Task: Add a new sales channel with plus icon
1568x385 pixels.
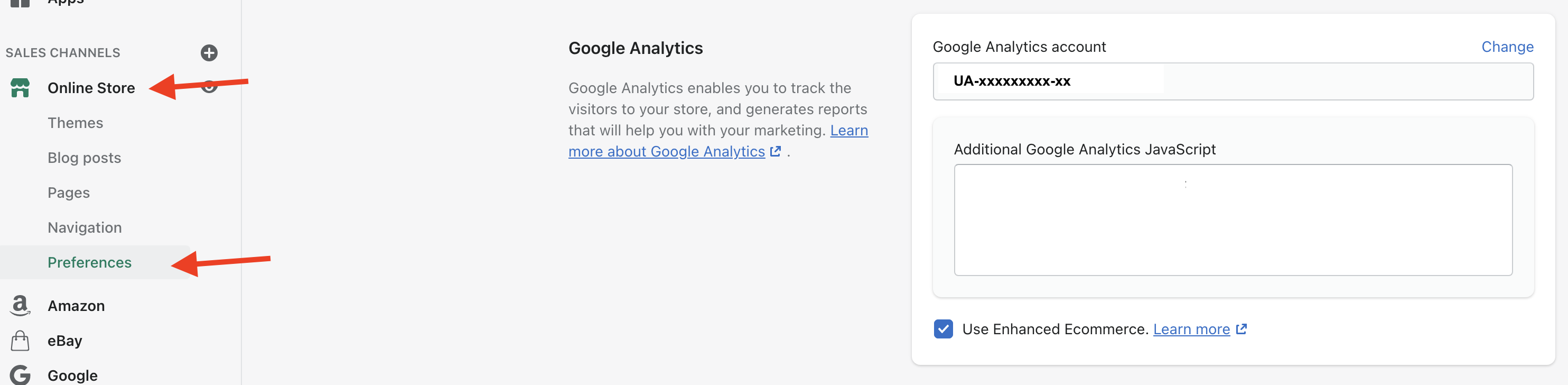Action: [x=209, y=53]
